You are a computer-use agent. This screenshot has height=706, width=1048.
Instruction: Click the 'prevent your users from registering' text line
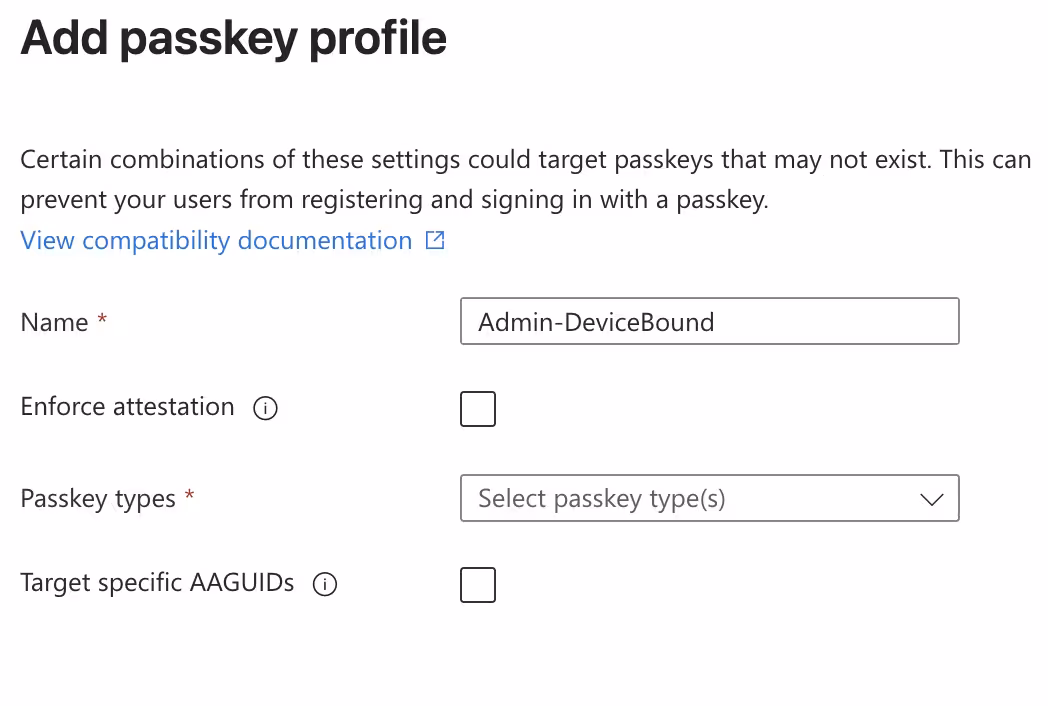pyautogui.click(x=394, y=200)
